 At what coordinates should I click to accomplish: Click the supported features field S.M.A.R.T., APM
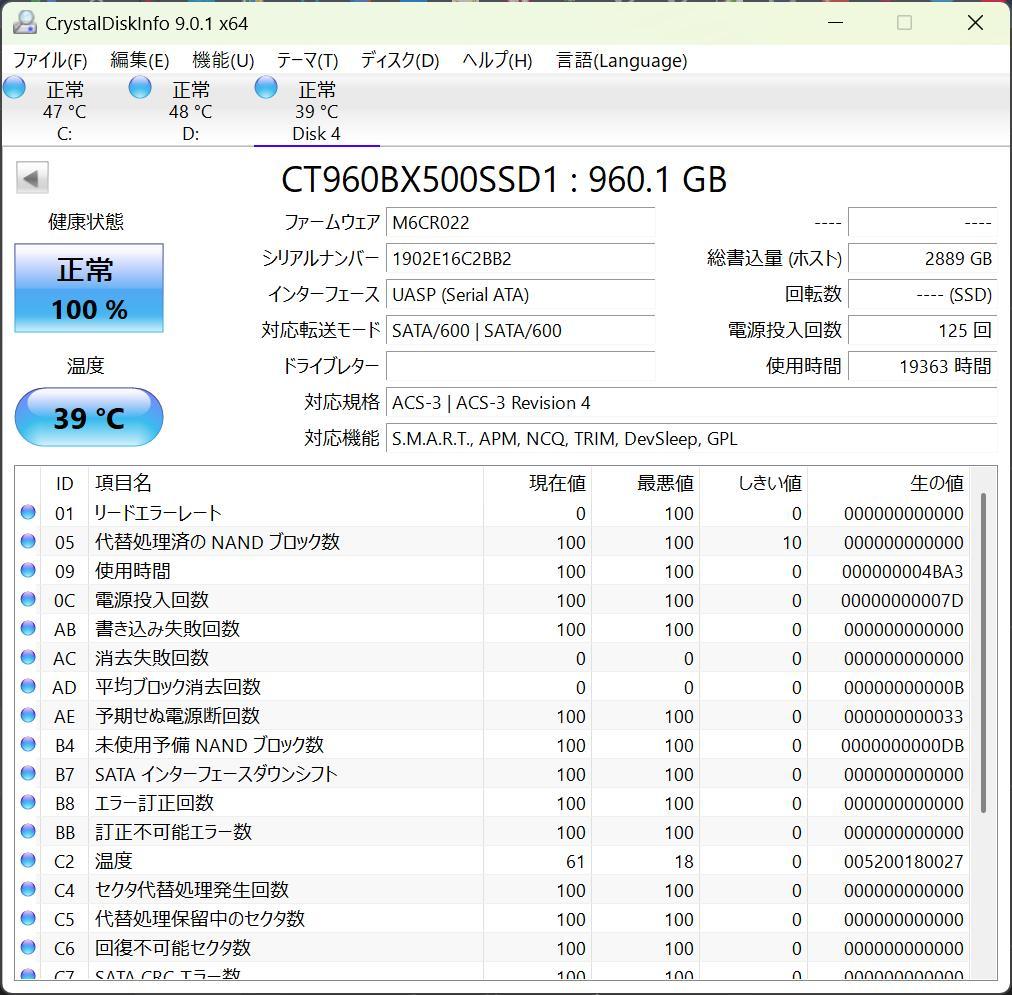pyautogui.click(x=691, y=439)
